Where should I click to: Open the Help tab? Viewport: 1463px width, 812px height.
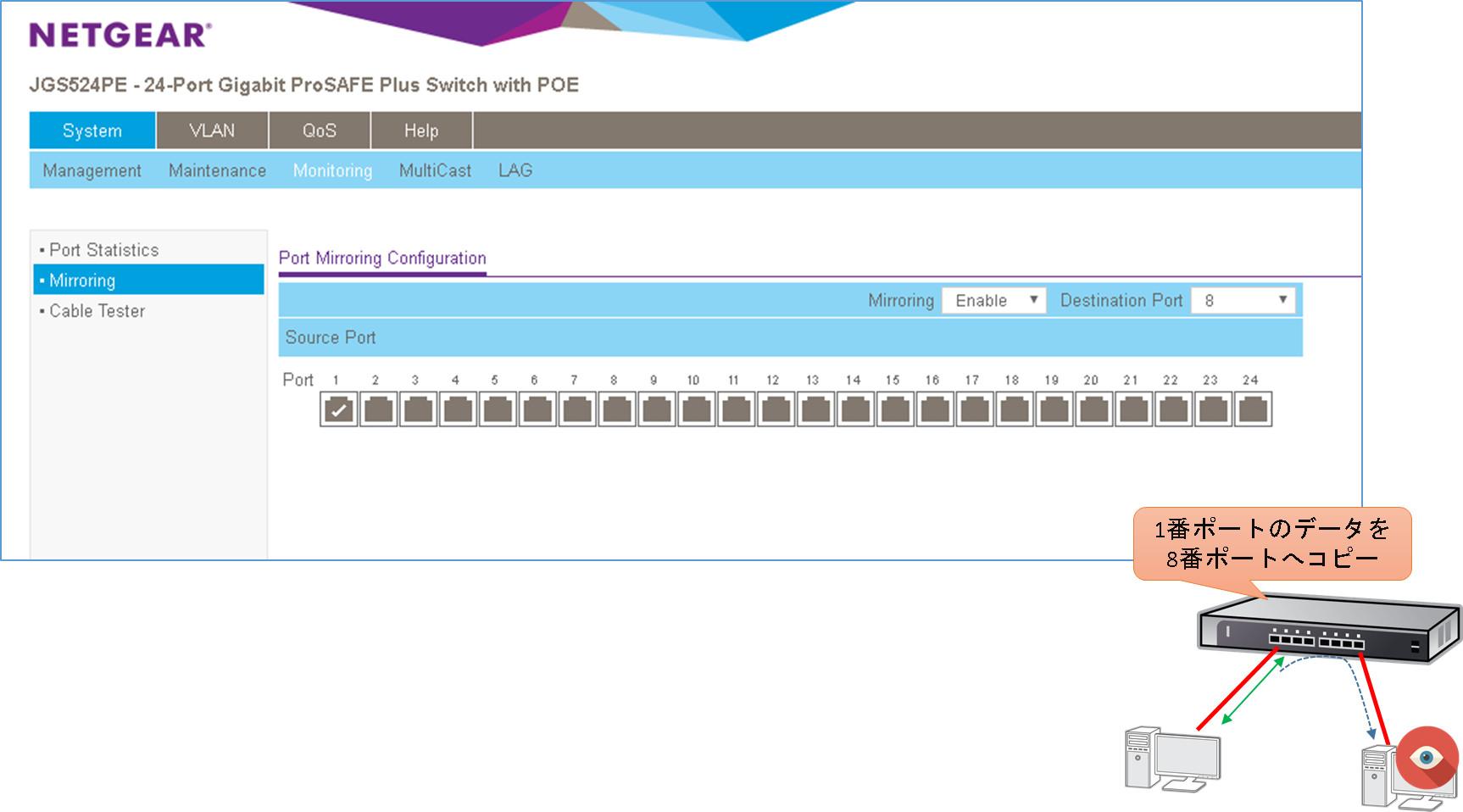421,131
